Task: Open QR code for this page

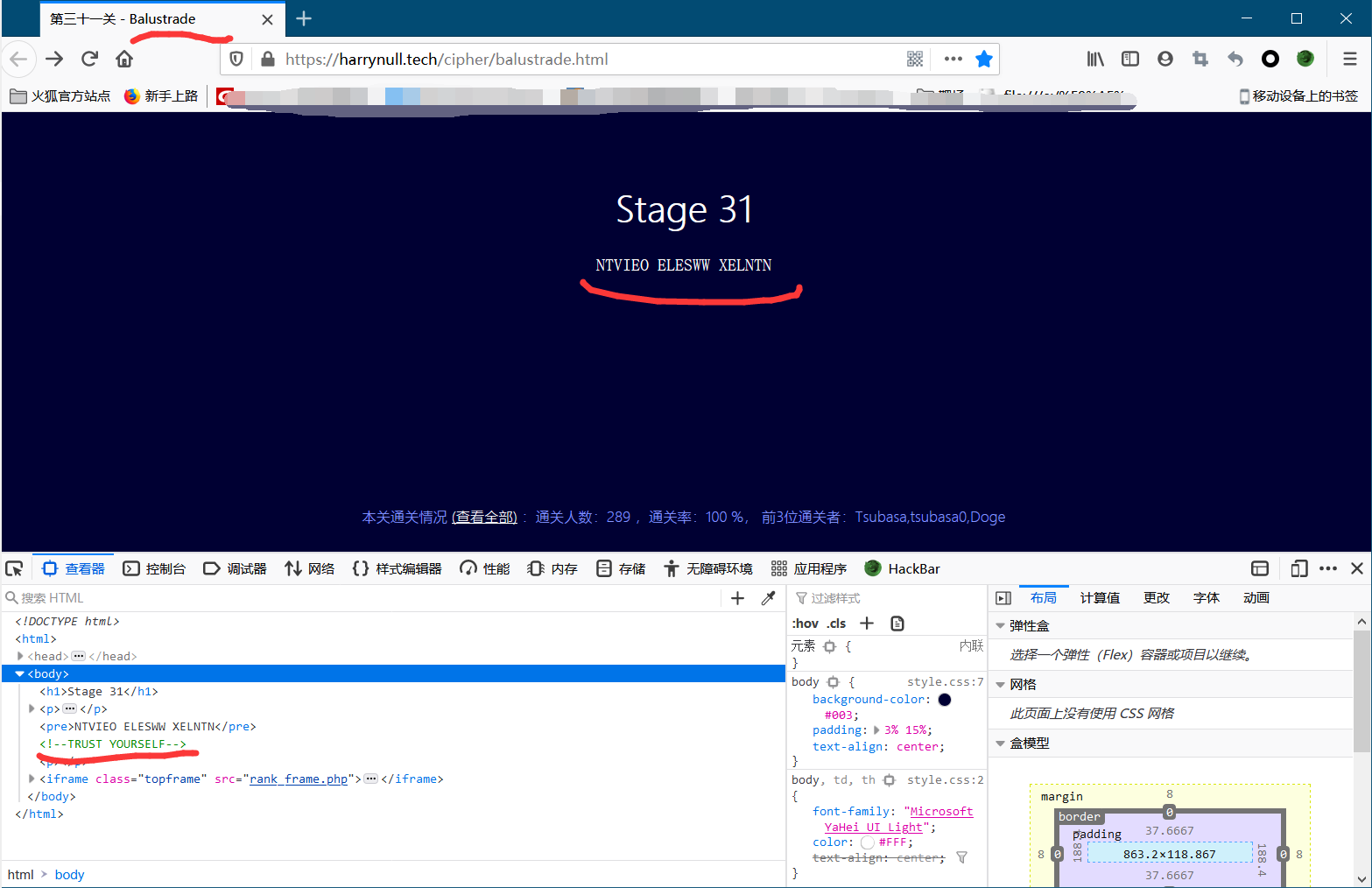Action: (915, 59)
